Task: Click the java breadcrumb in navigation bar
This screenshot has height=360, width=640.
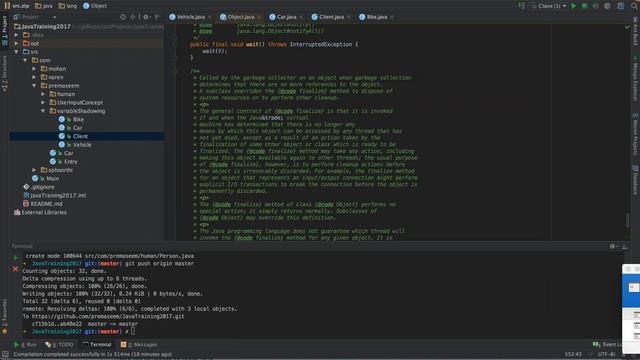Action: (x=44, y=6)
